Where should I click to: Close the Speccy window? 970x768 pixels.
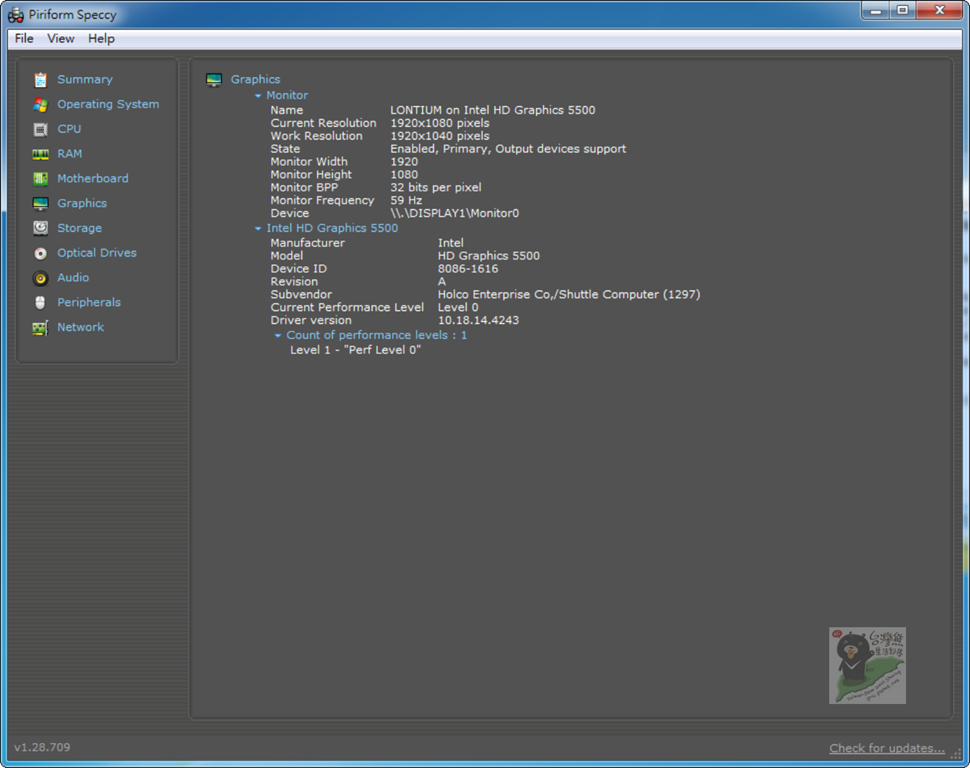click(x=940, y=11)
